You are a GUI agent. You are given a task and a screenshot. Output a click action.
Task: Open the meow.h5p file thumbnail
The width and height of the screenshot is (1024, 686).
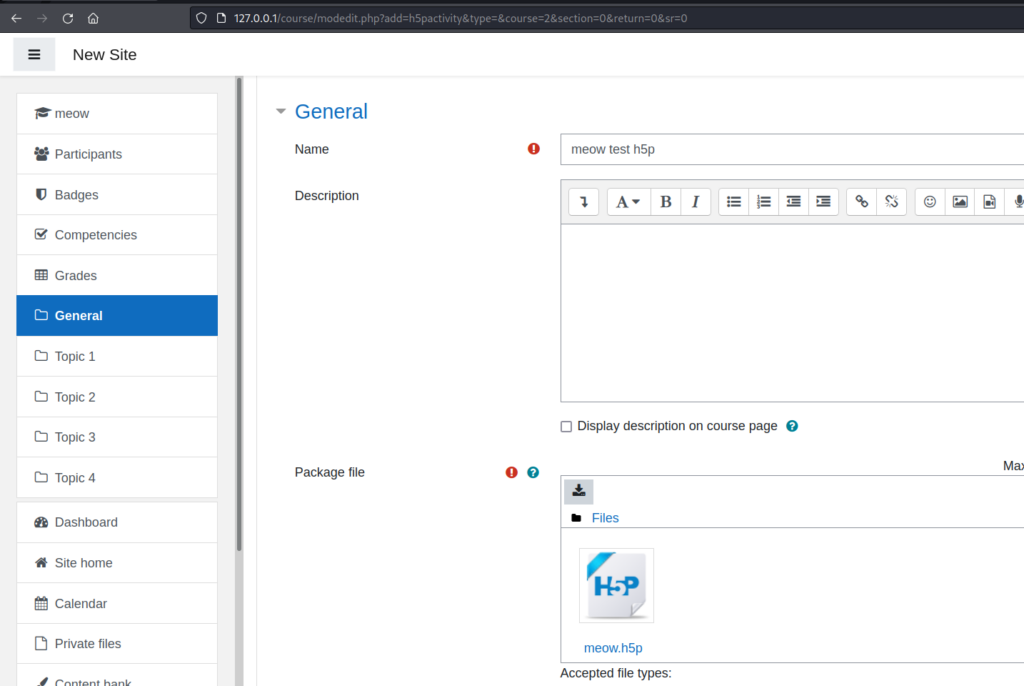tap(616, 586)
